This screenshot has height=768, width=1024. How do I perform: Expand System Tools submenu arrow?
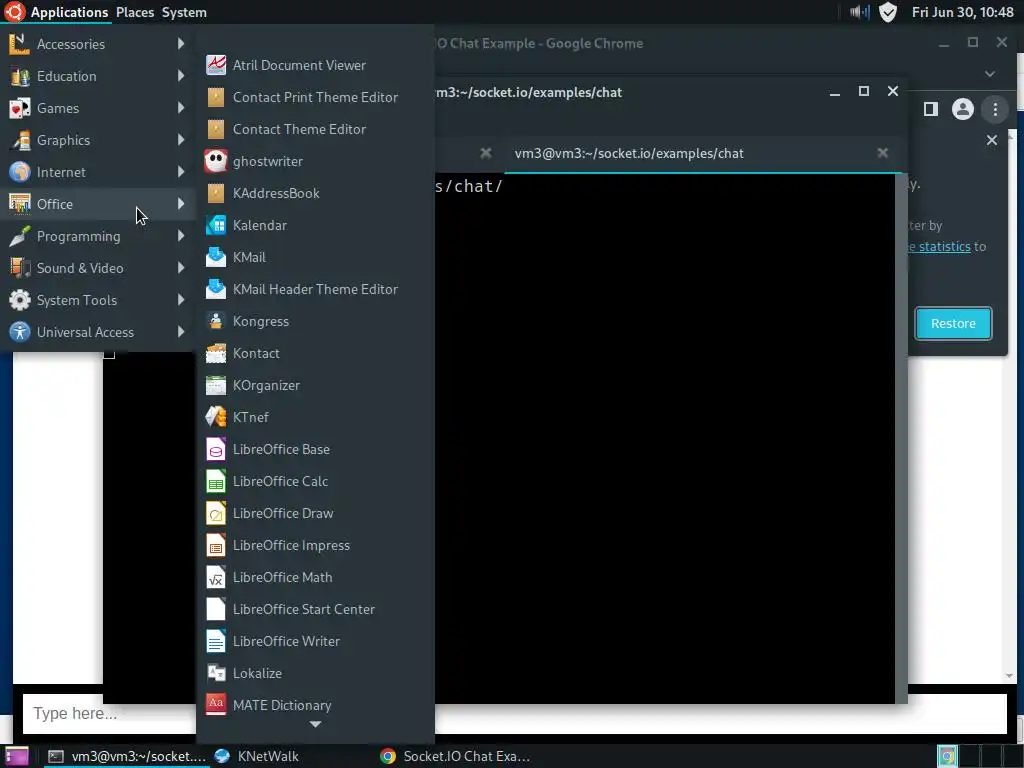[x=181, y=300]
